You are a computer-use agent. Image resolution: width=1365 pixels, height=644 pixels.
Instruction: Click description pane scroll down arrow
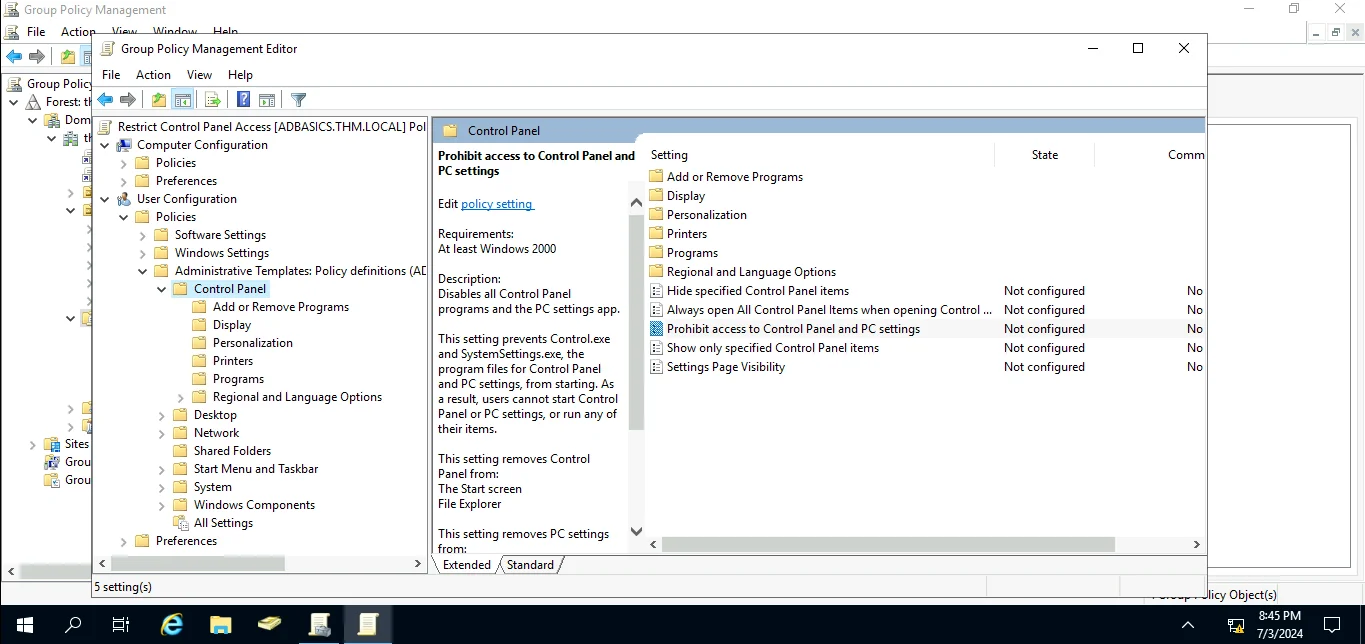coord(636,531)
